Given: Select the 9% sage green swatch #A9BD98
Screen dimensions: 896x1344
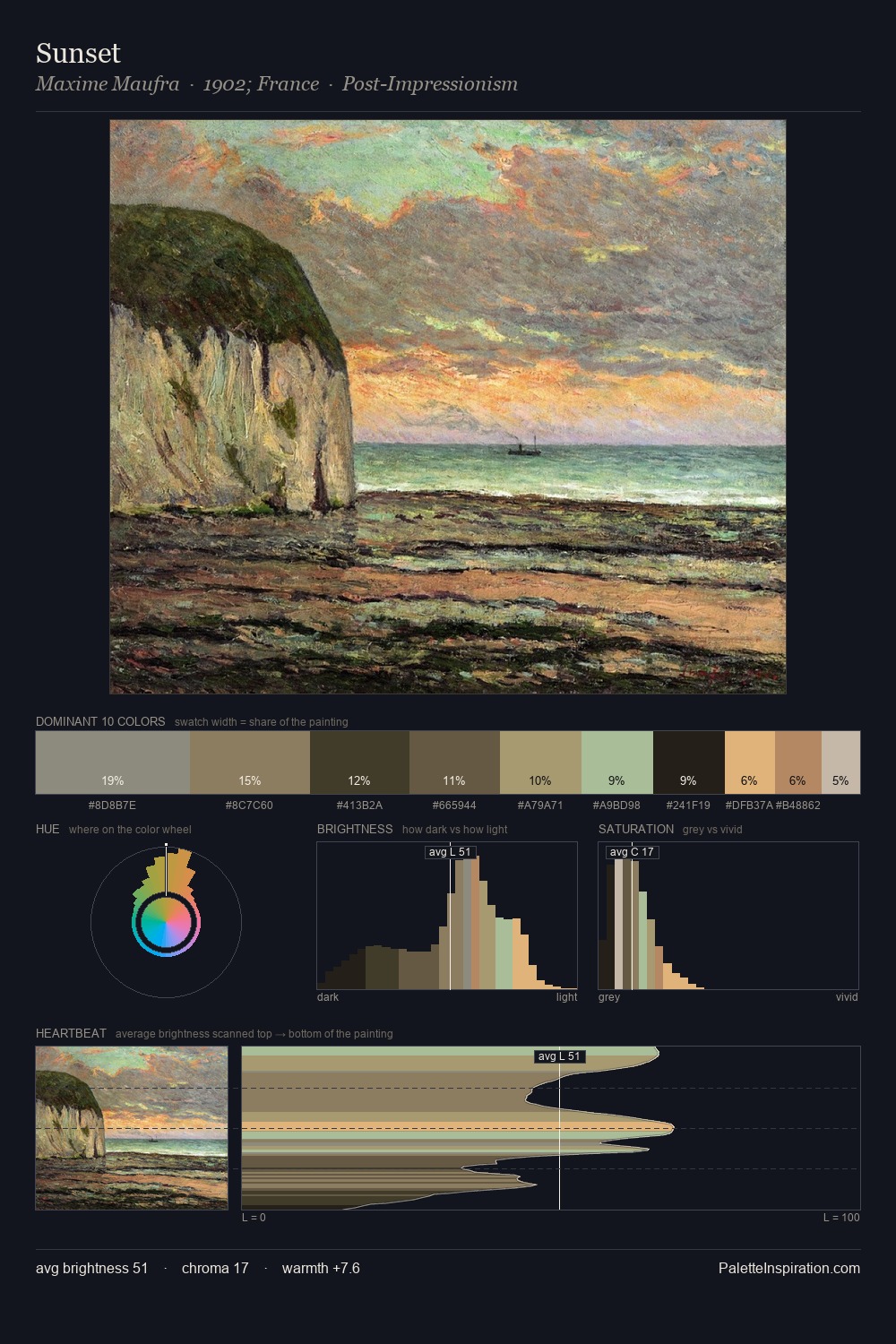Looking at the screenshot, I should [617, 762].
